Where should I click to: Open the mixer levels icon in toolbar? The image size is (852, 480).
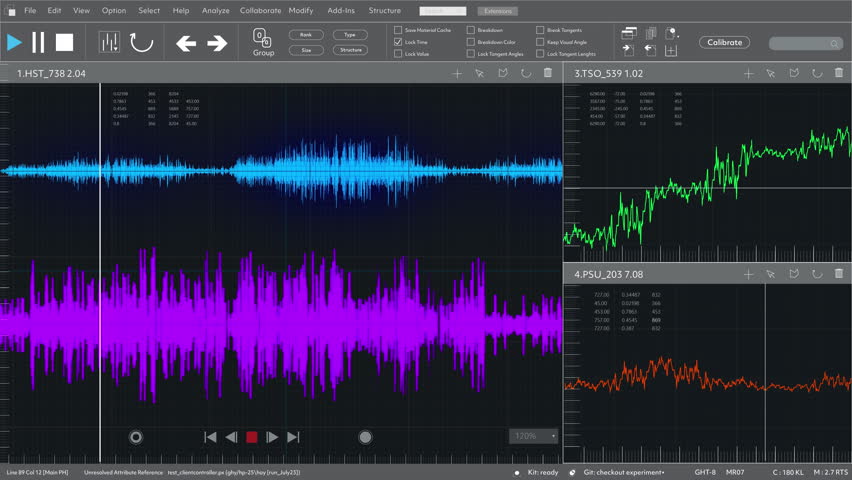[109, 42]
